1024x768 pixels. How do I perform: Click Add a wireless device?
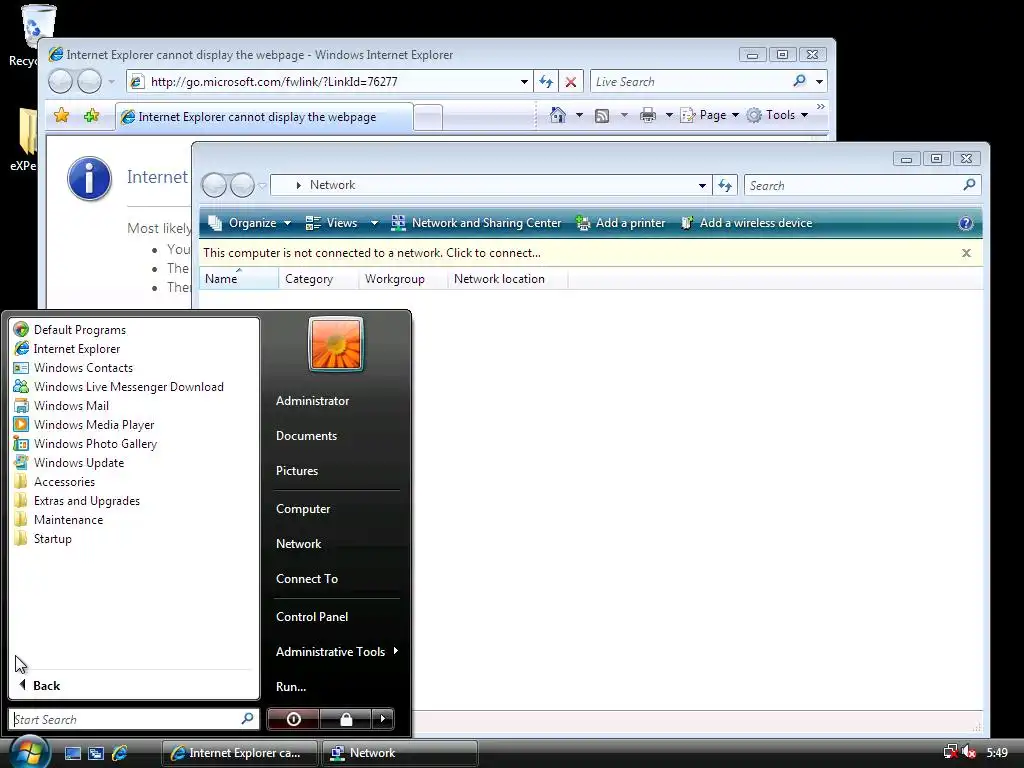coord(746,223)
